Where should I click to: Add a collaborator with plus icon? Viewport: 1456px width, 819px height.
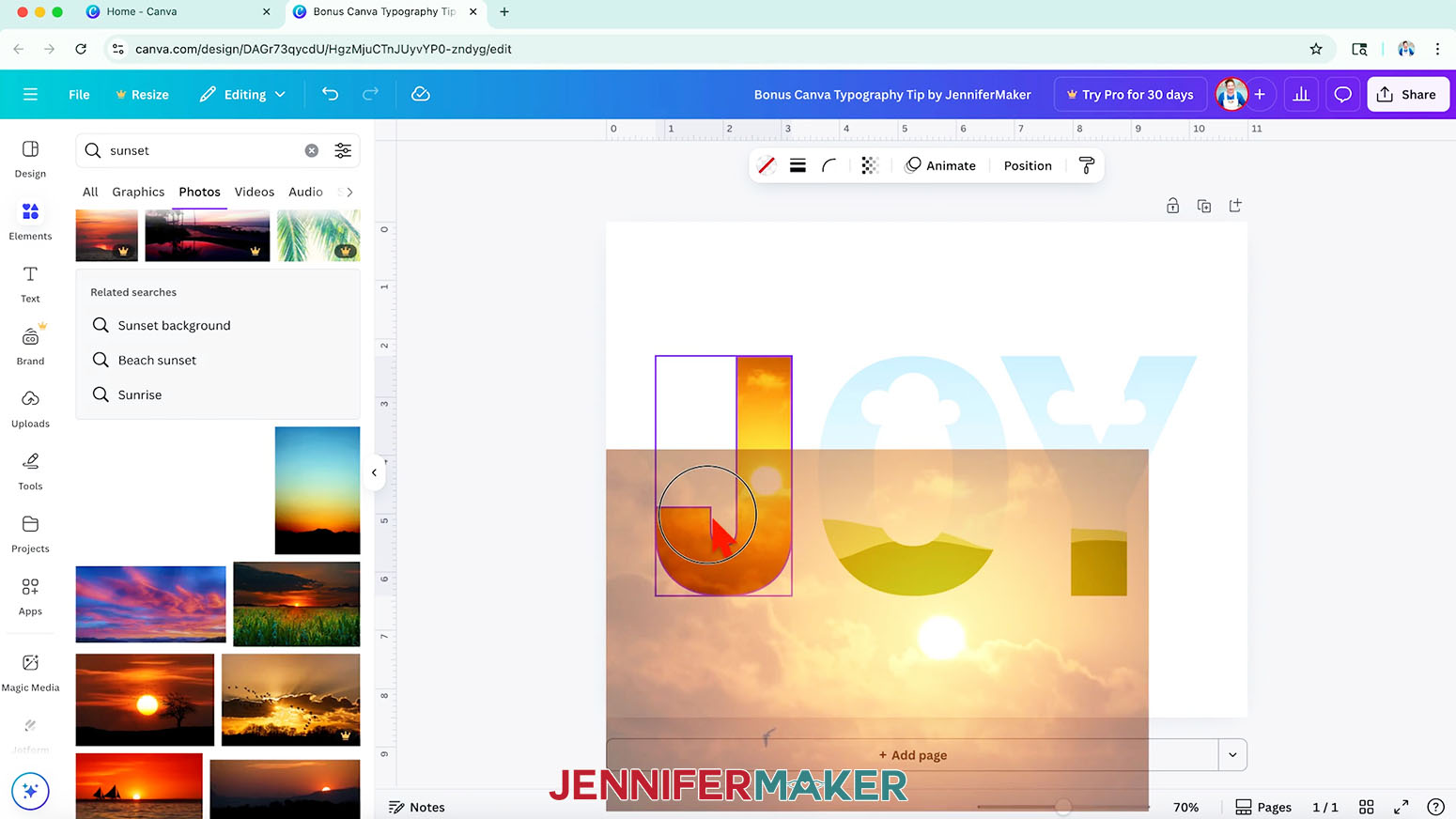[x=1260, y=94]
